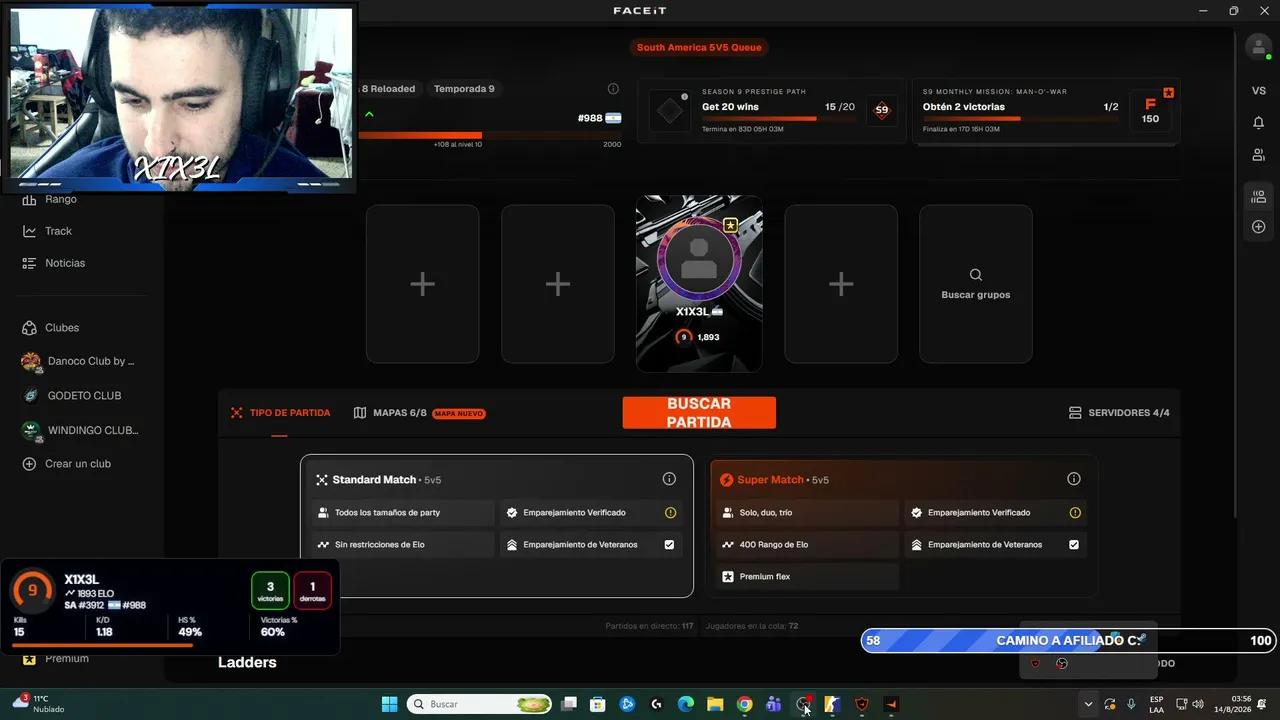The image size is (1280, 720).
Task: Open the friends list icon
Action: (1258, 155)
